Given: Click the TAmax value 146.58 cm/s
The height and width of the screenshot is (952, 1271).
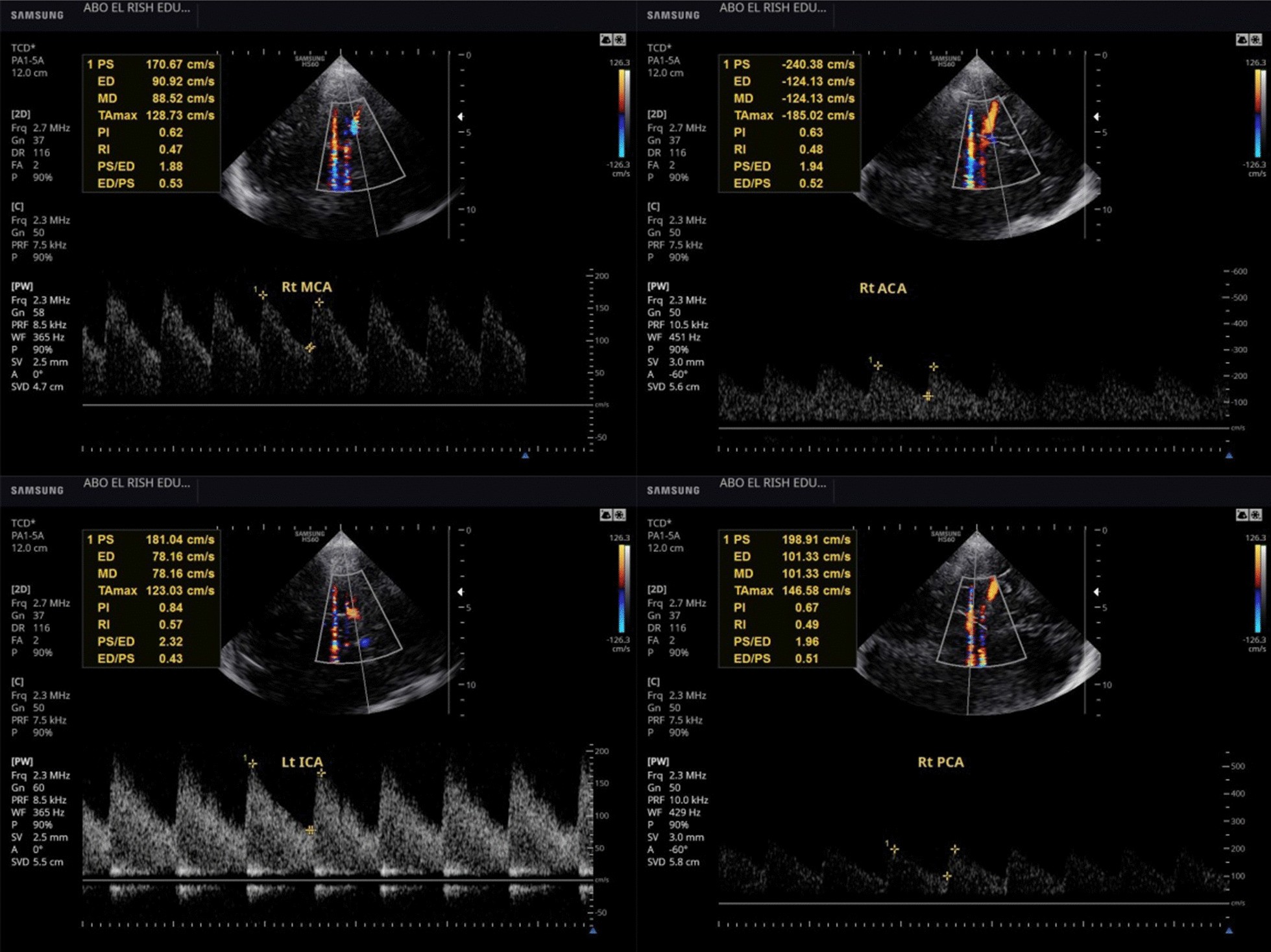Looking at the screenshot, I should 816,591.
